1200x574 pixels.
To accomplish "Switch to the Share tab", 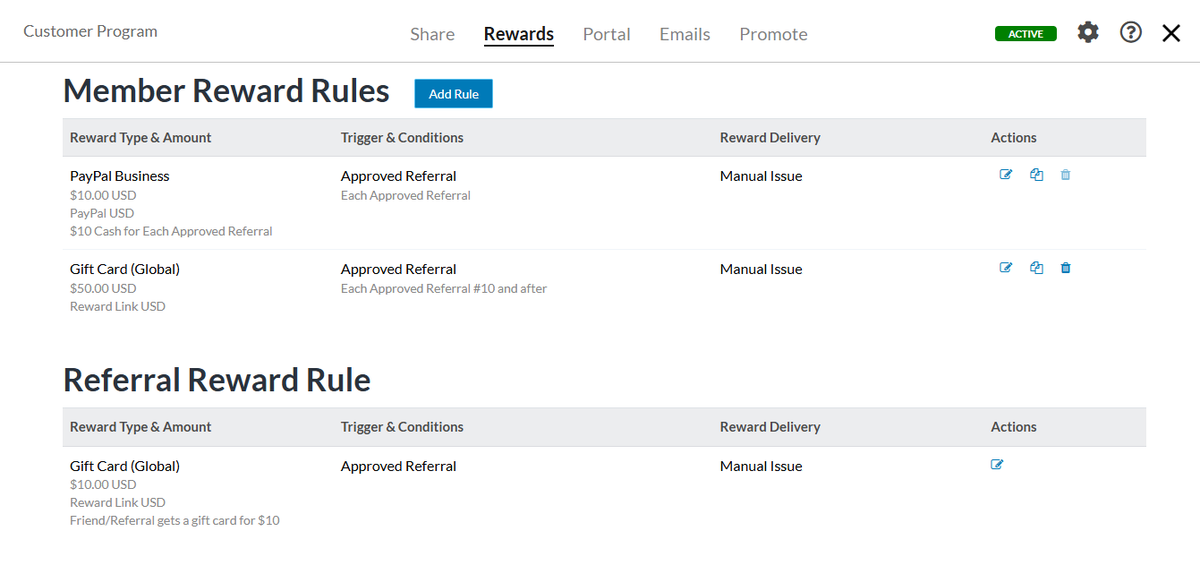I will tap(432, 34).
